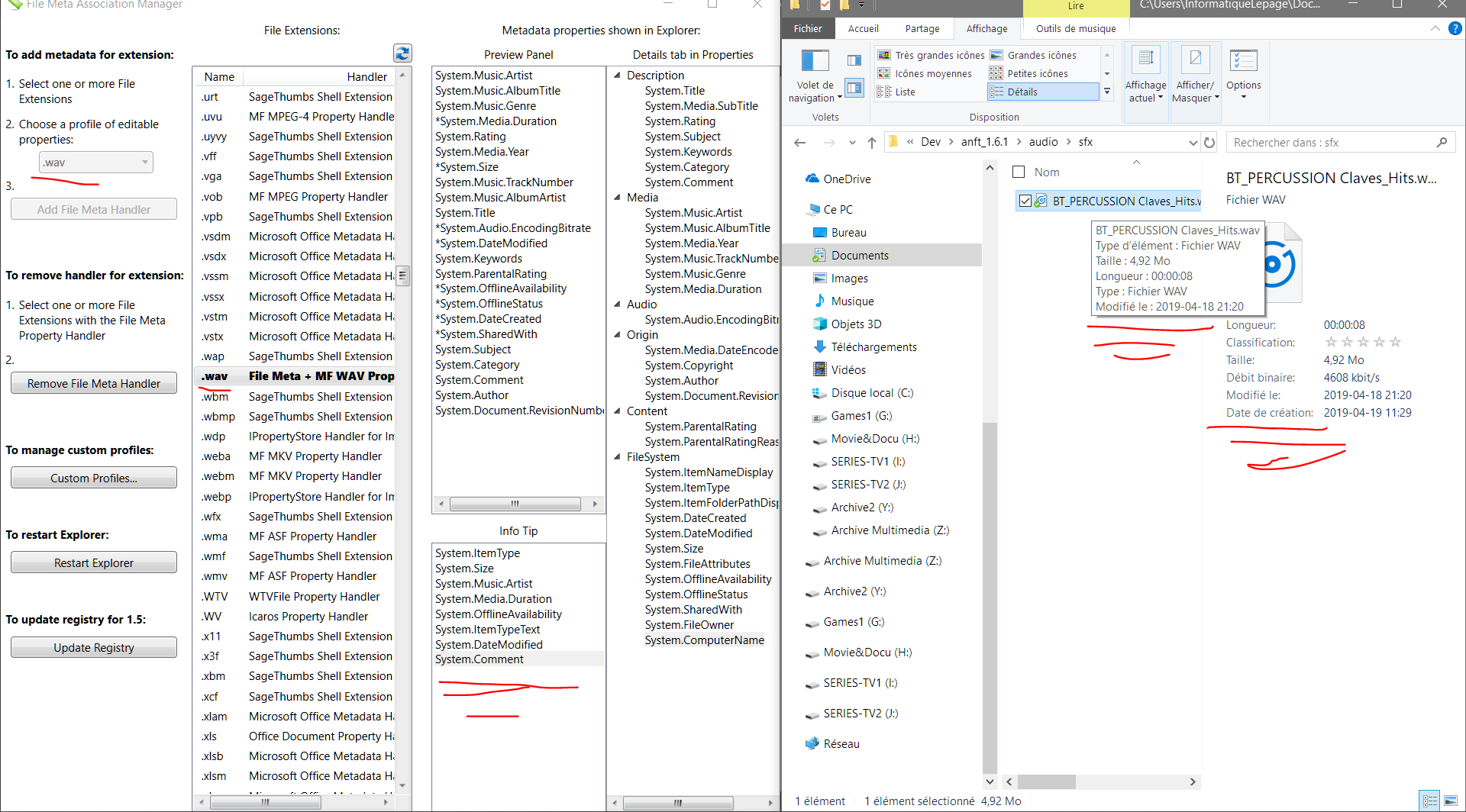
Task: Toggle the select-all checkbox beside Nom
Action: click(x=1018, y=172)
